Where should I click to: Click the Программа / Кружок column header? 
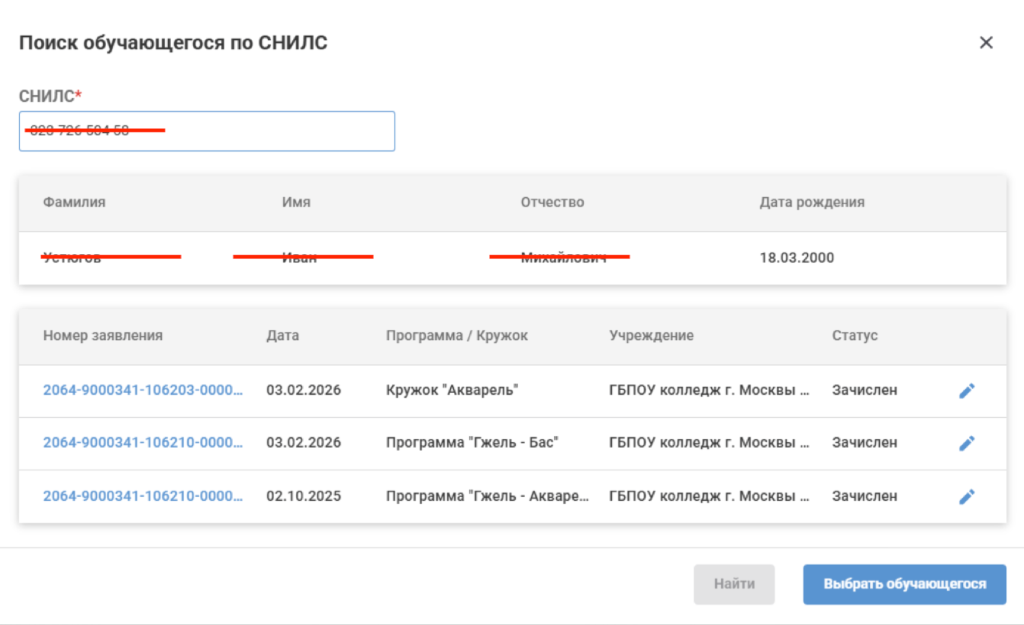tap(456, 335)
